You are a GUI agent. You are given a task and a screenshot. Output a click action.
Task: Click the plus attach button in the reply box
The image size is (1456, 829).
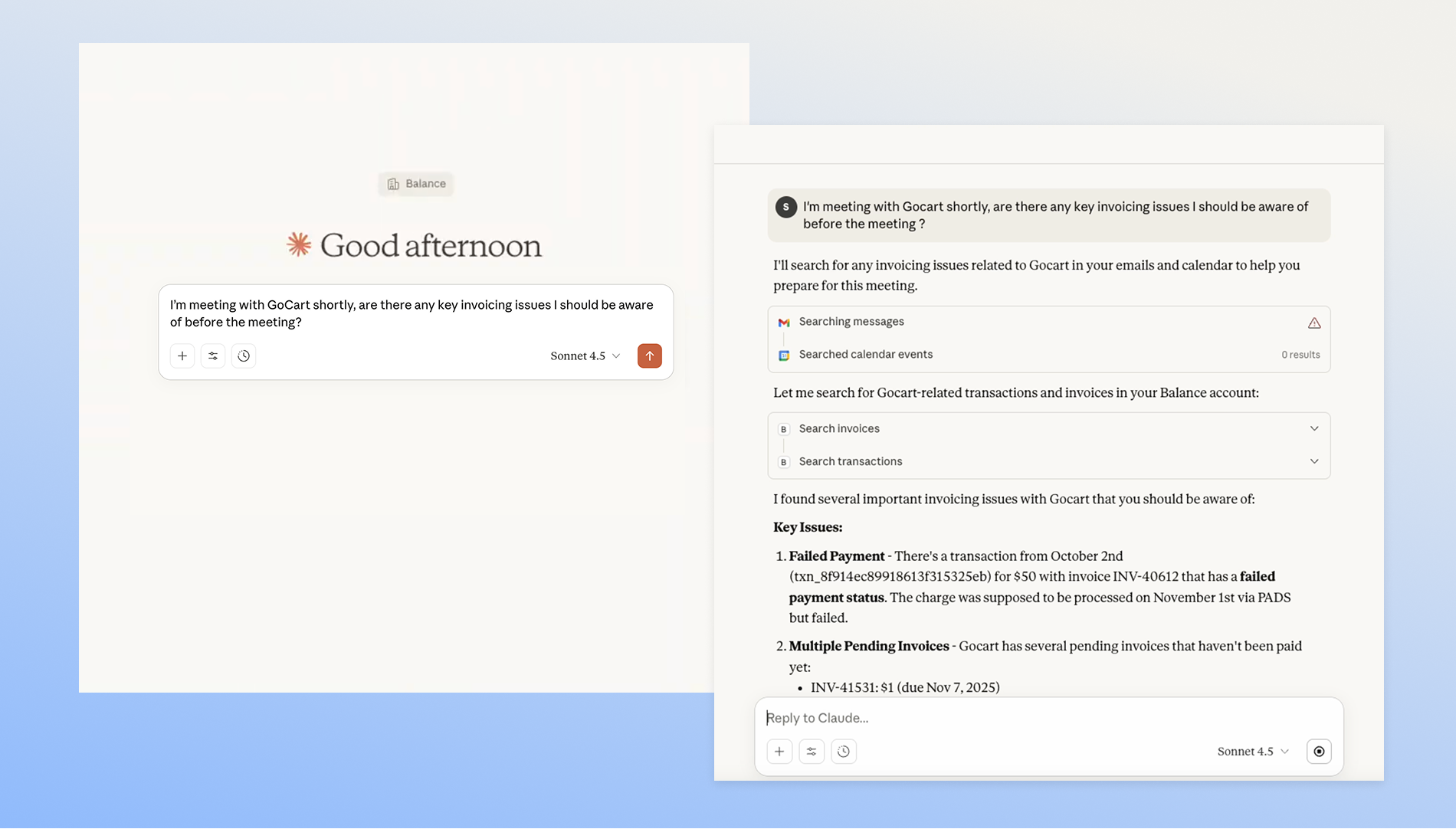pyautogui.click(x=779, y=752)
